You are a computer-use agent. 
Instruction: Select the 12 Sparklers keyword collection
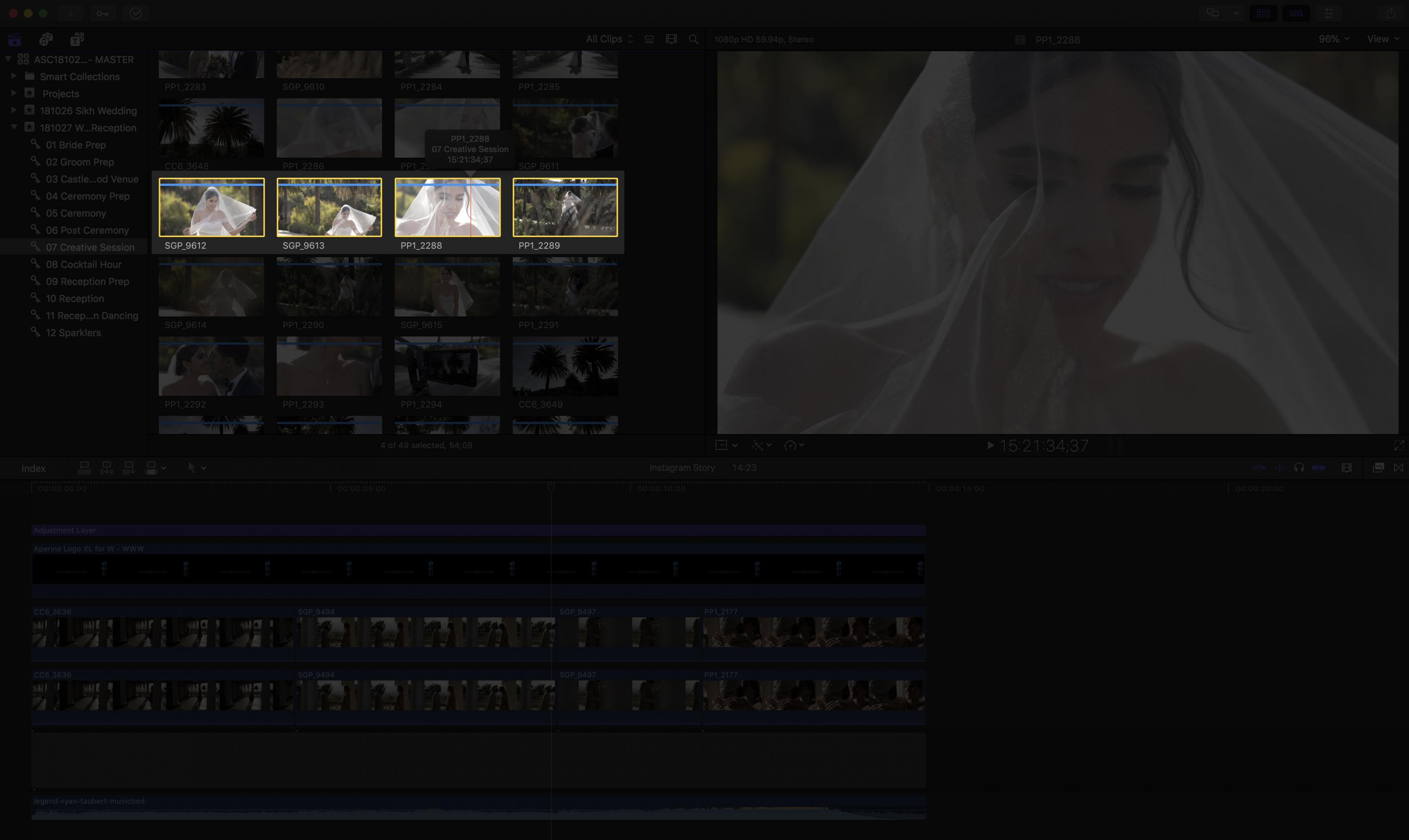(x=73, y=333)
